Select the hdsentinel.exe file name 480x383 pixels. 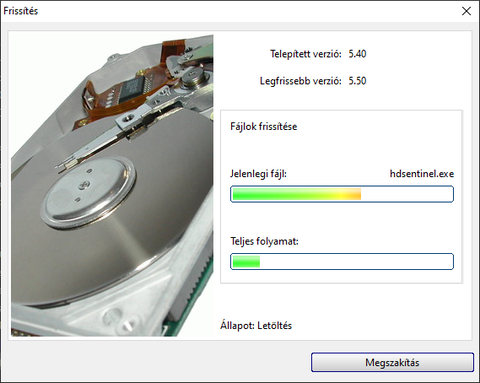[422, 174]
